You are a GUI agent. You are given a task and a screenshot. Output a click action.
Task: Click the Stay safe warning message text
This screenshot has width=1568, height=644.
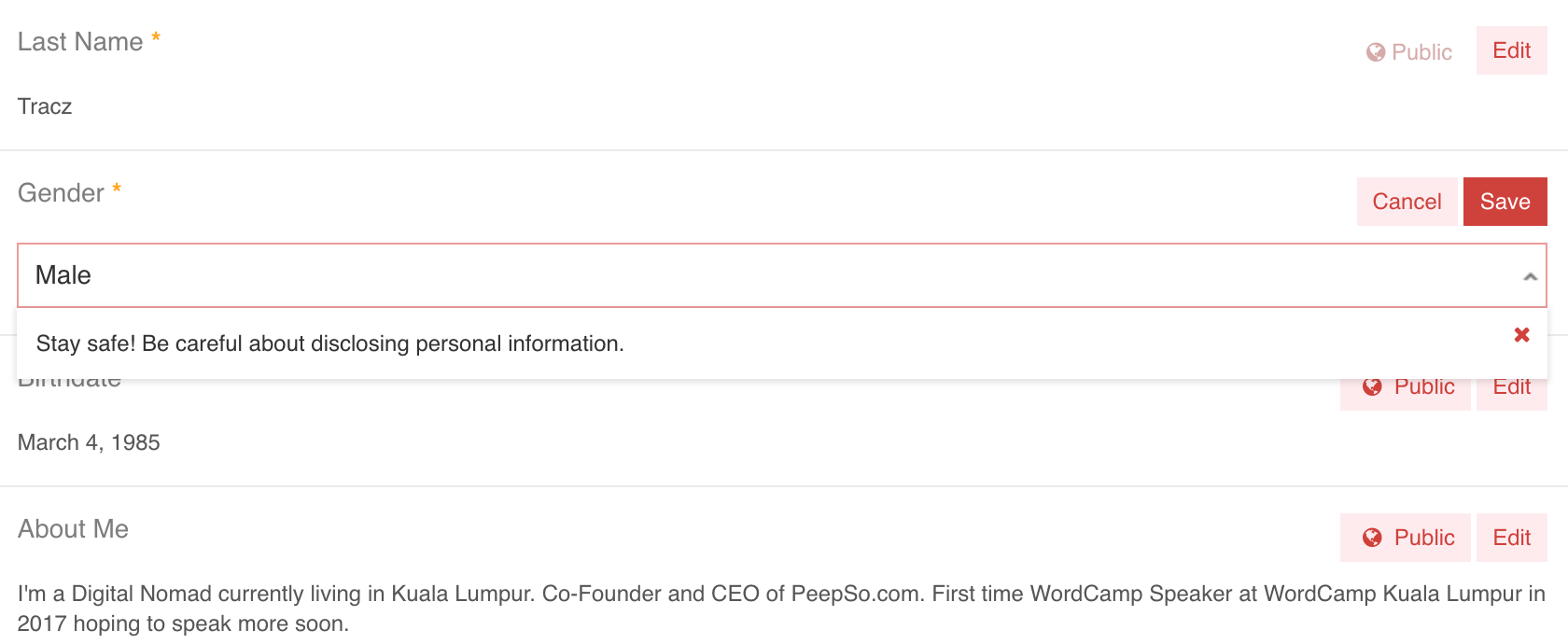coord(329,343)
